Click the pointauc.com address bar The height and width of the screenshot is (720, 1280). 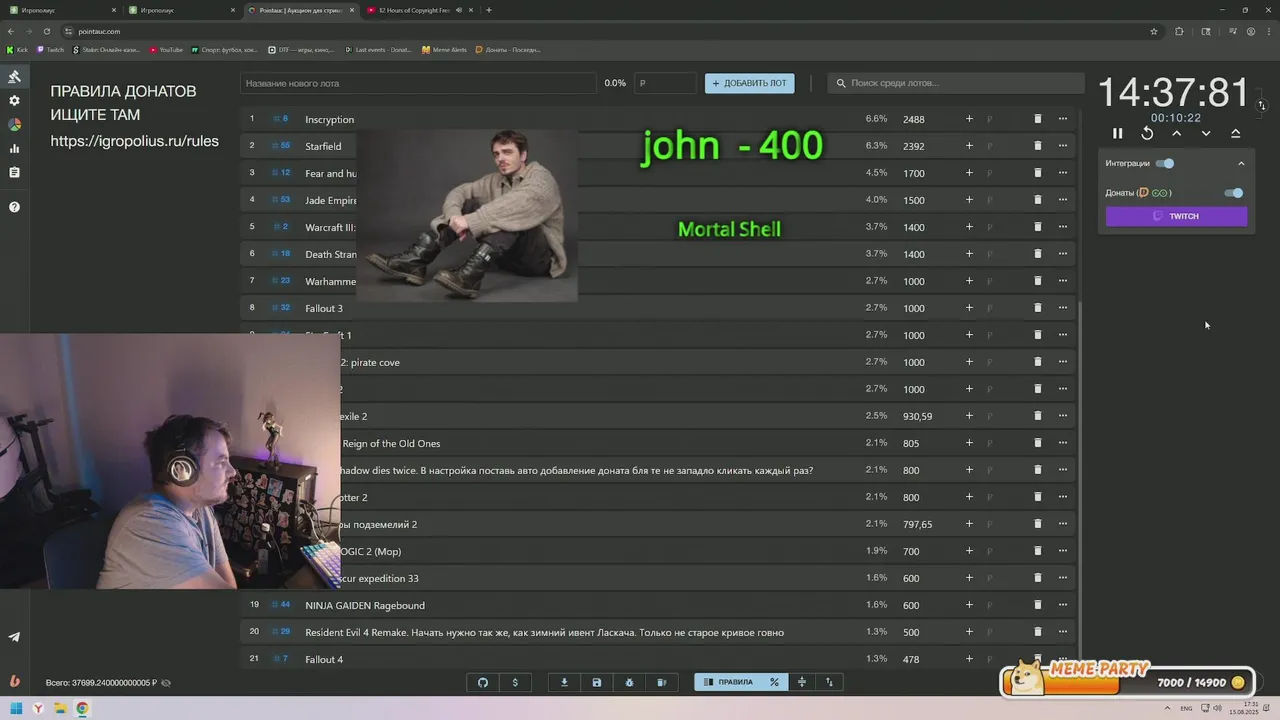pos(600,31)
